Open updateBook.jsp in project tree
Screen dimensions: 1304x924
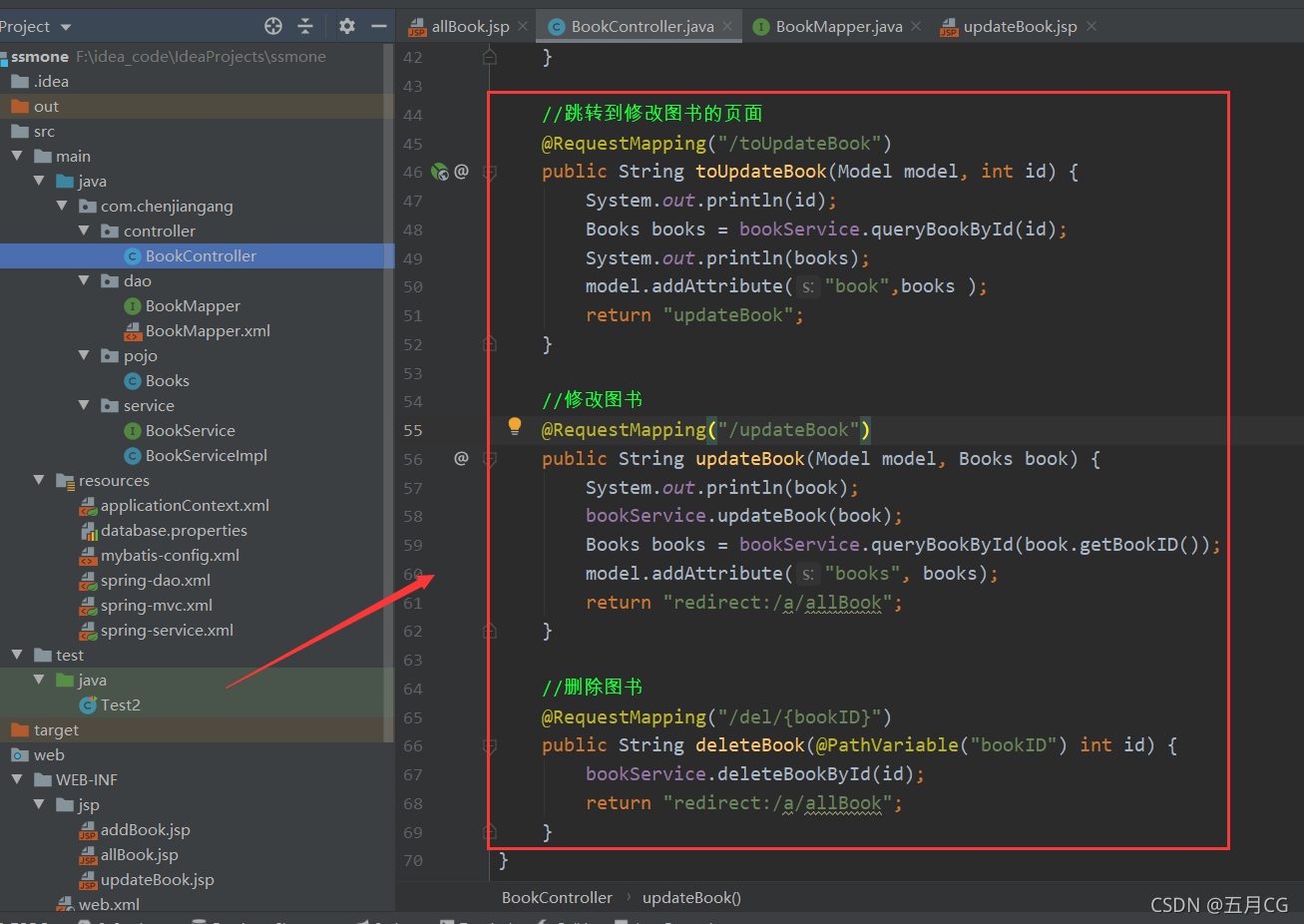[157, 879]
